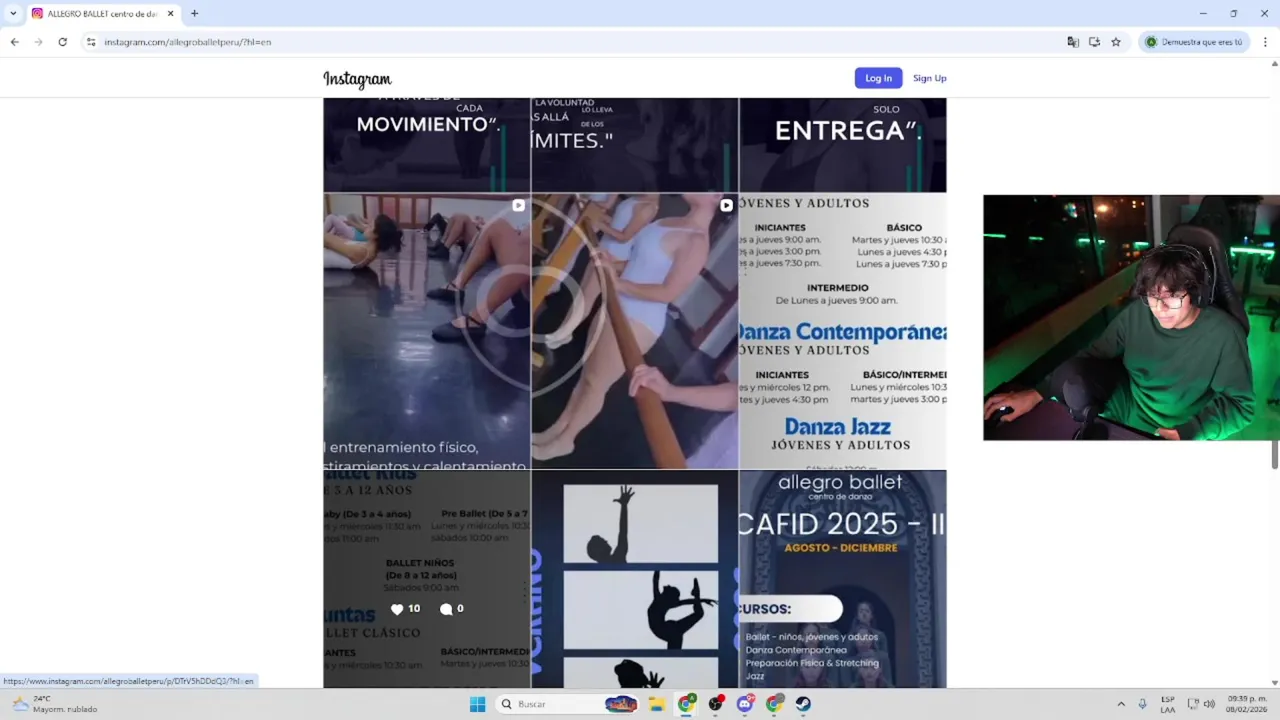Open the clock showing 09:39 p. m.
Screen dimensions: 1280x720
click(x=1247, y=704)
